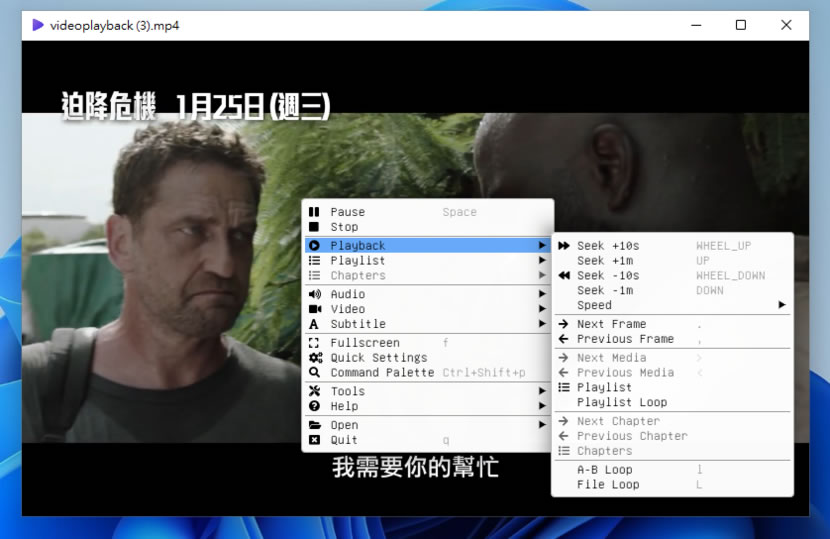Click the Video camera icon

click(314, 309)
